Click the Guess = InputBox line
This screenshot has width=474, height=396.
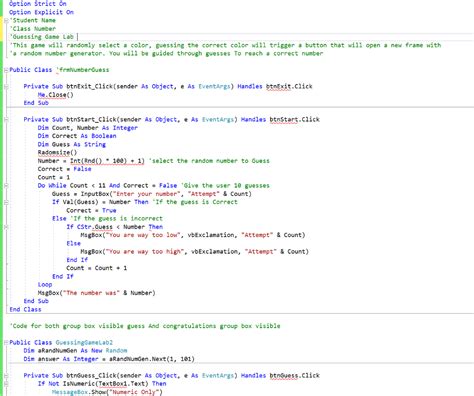[x=152, y=194]
